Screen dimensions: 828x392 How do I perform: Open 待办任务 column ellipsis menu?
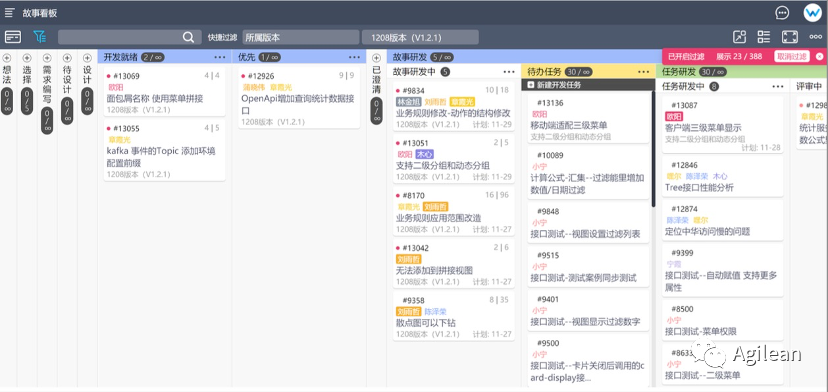[x=643, y=72]
